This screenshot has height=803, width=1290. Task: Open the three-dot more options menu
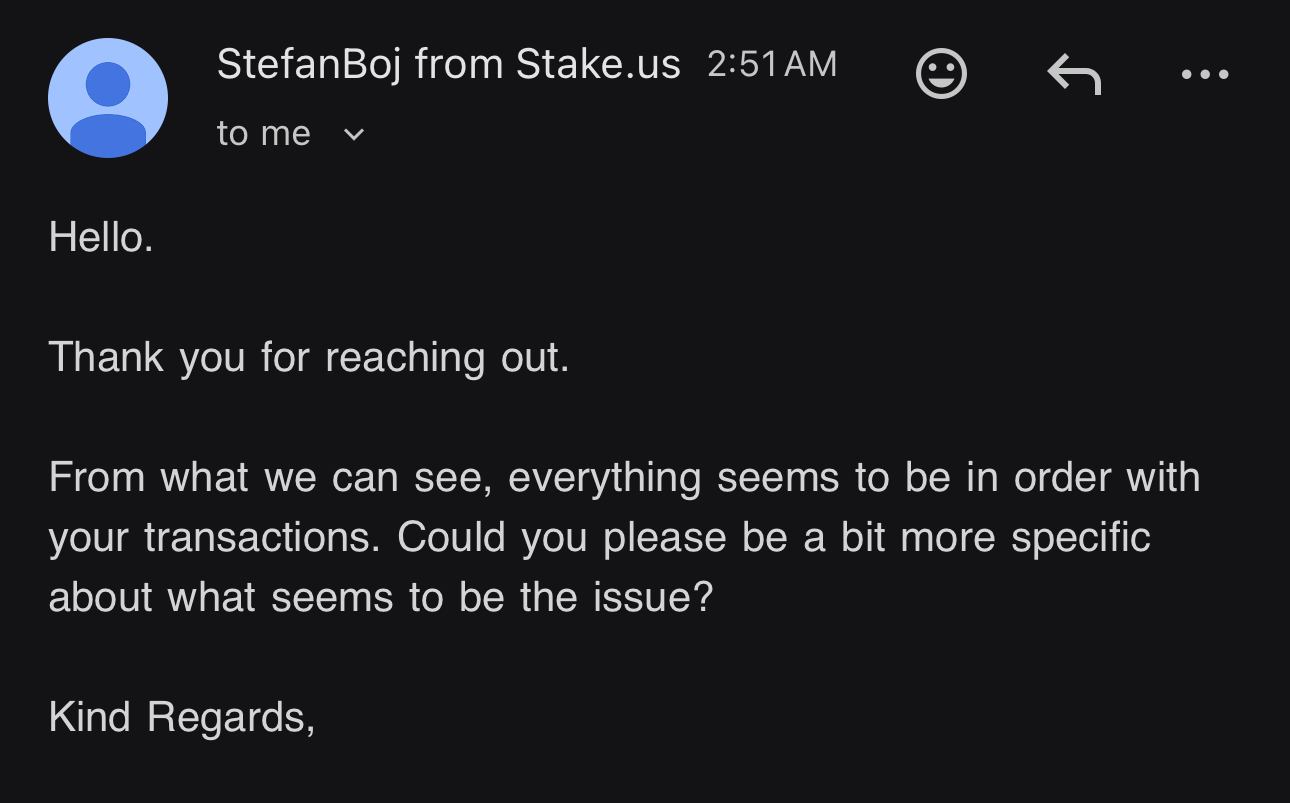[x=1204, y=74]
